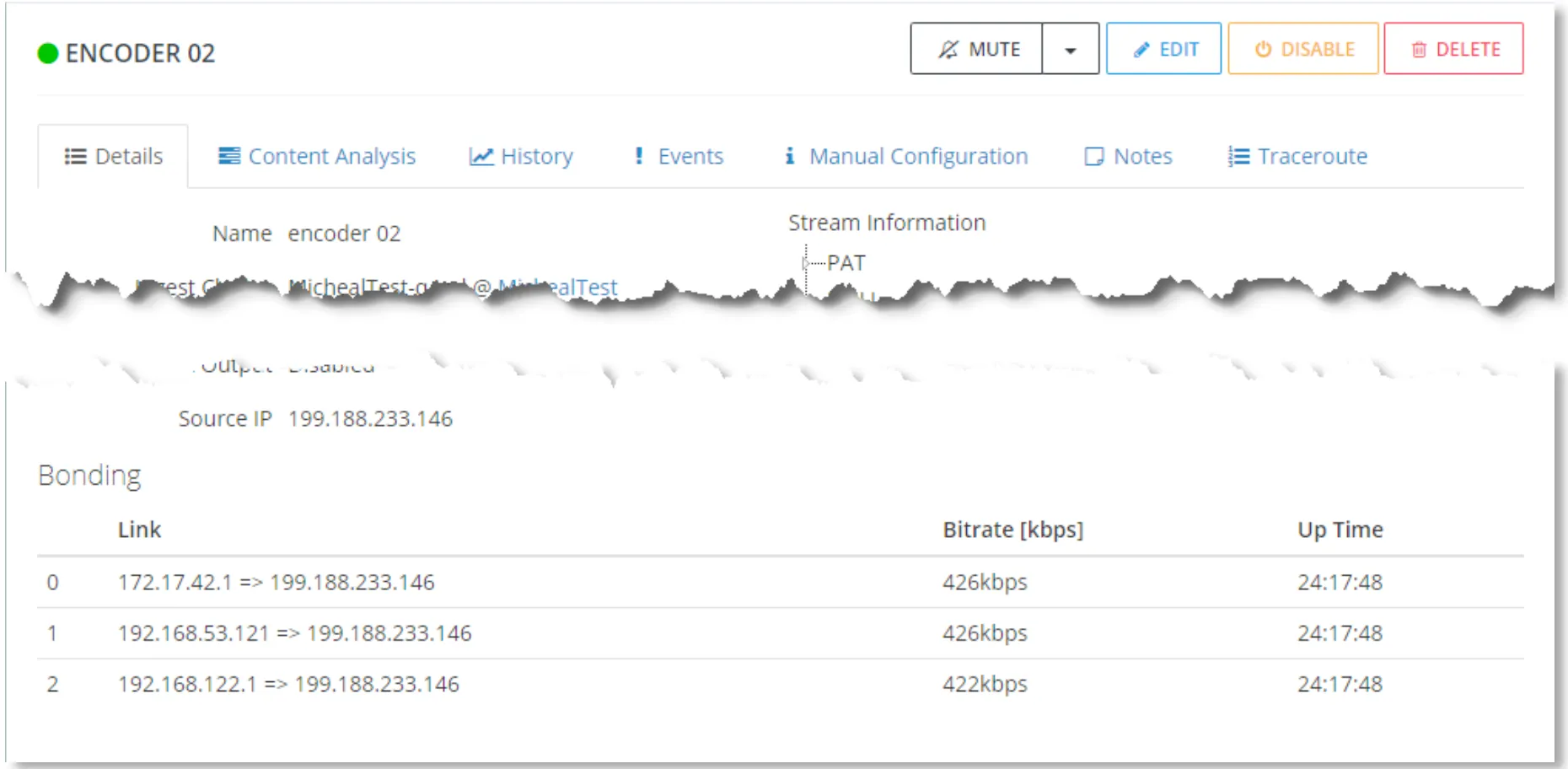Click the Up Time column header
The height and width of the screenshot is (769, 1568).
tap(1340, 530)
